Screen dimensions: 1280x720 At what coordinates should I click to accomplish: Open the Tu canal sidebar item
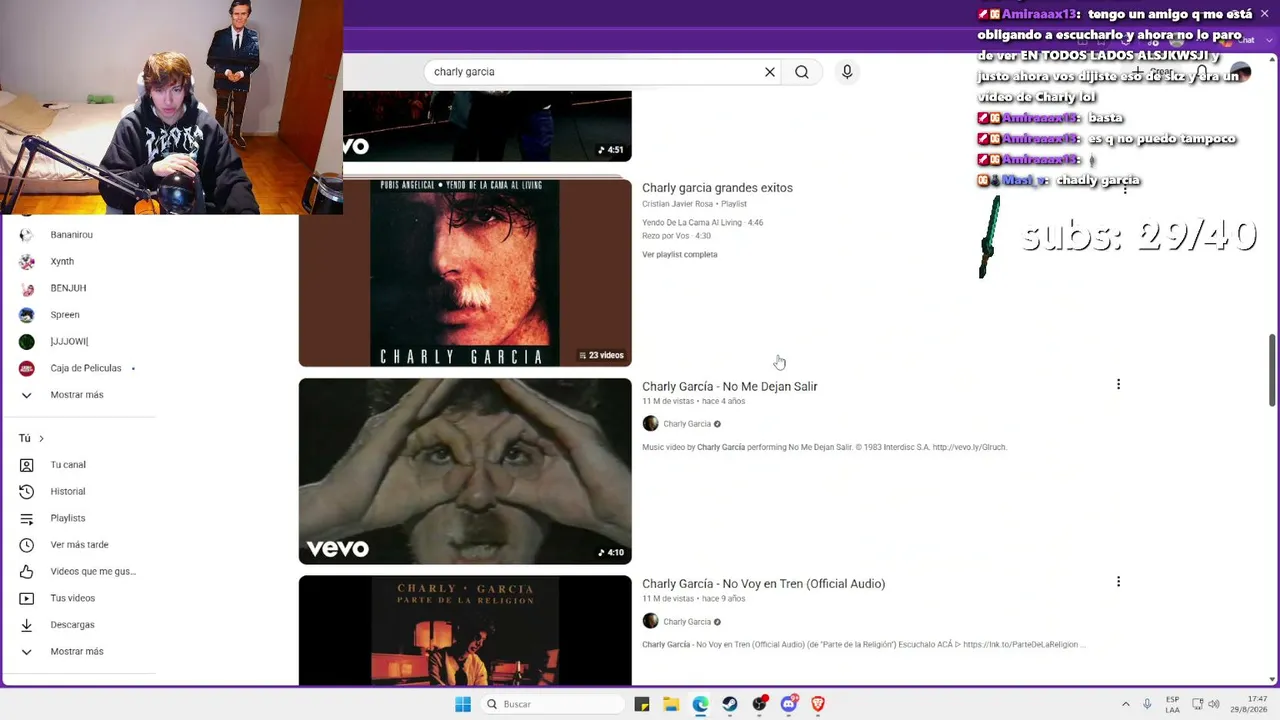[68, 465]
